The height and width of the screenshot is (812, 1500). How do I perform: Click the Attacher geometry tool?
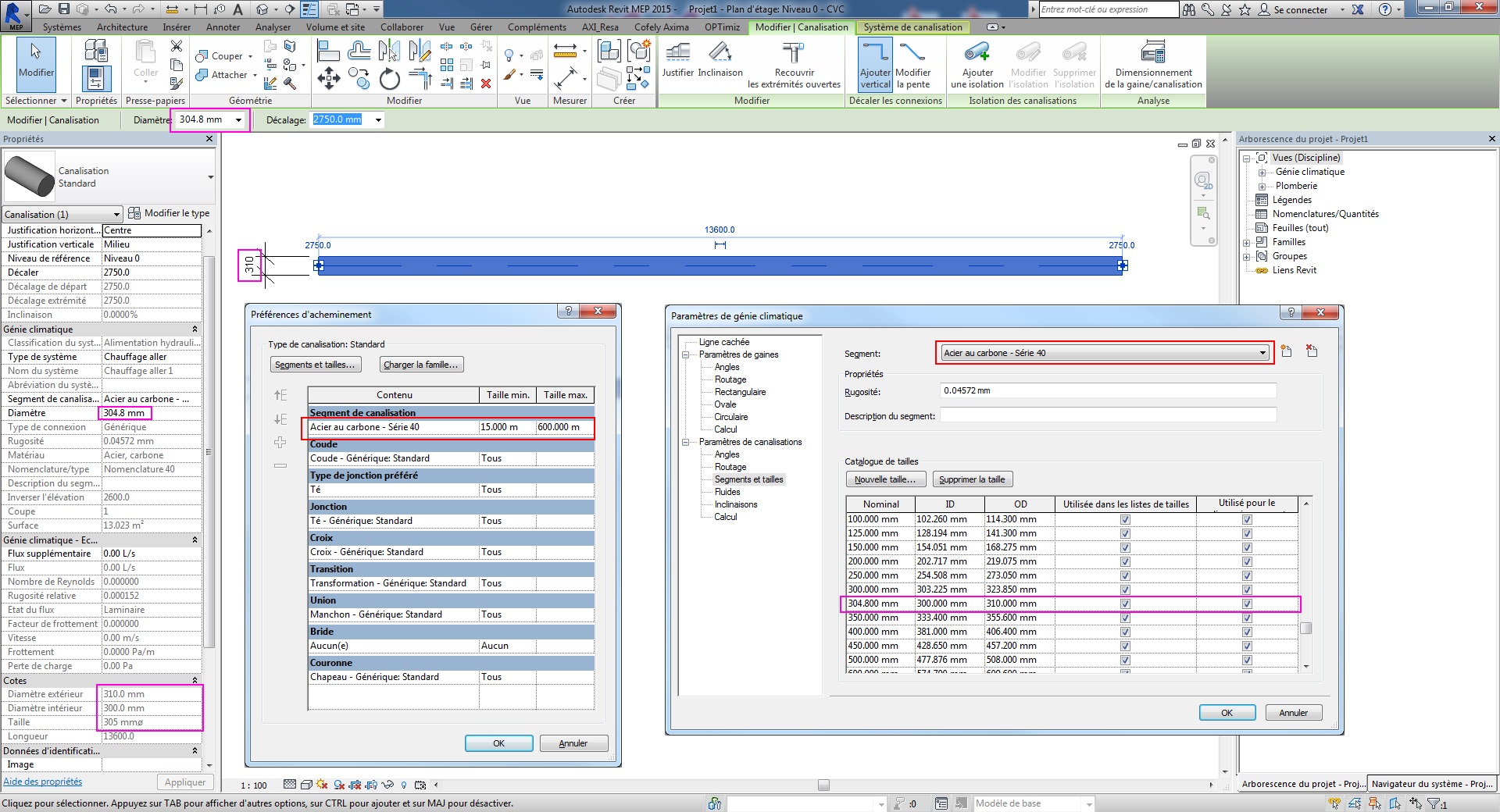click(x=227, y=75)
